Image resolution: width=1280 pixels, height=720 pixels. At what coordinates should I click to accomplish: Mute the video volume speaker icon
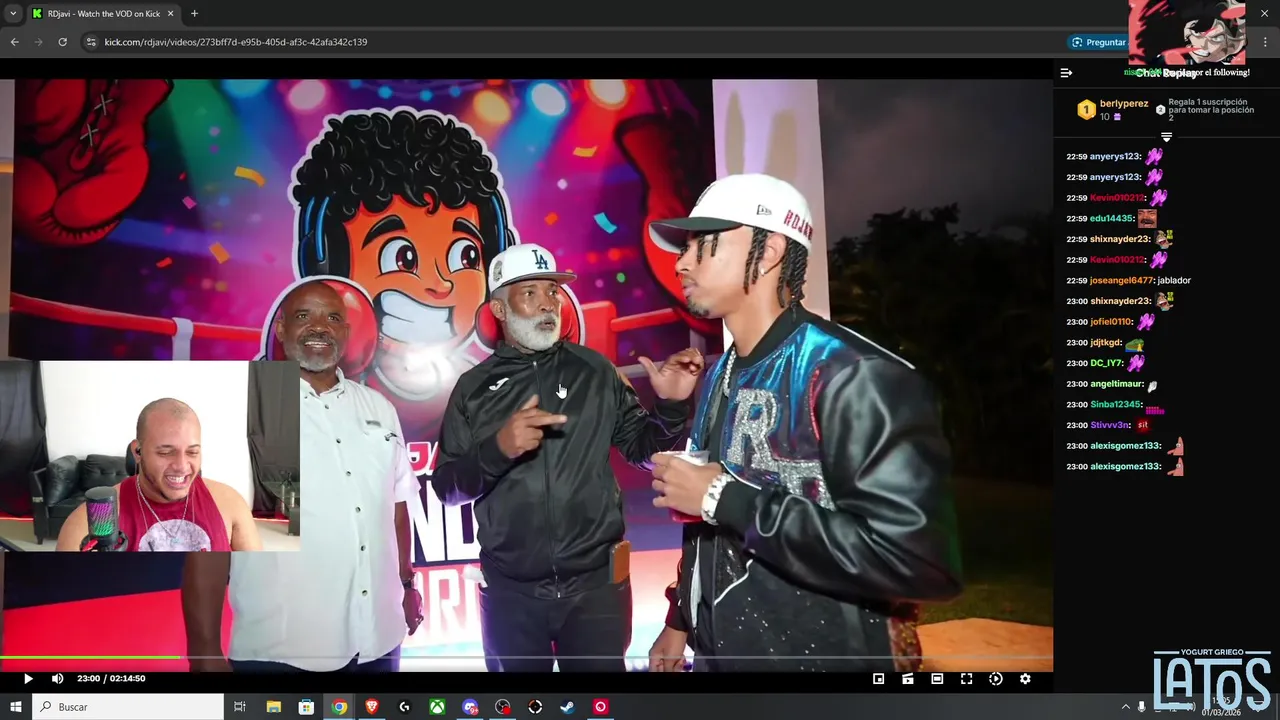57,679
